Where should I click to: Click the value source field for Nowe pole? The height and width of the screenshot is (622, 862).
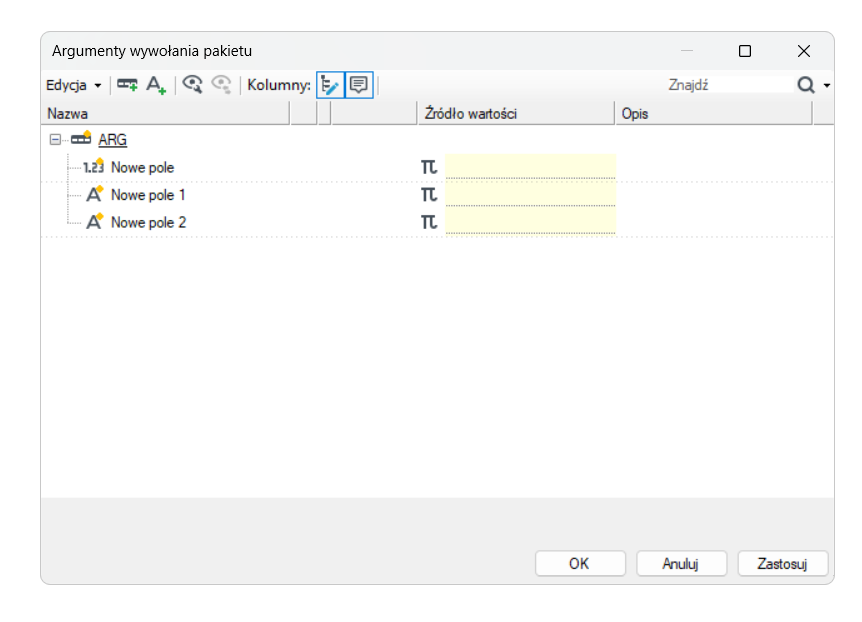(x=531, y=167)
